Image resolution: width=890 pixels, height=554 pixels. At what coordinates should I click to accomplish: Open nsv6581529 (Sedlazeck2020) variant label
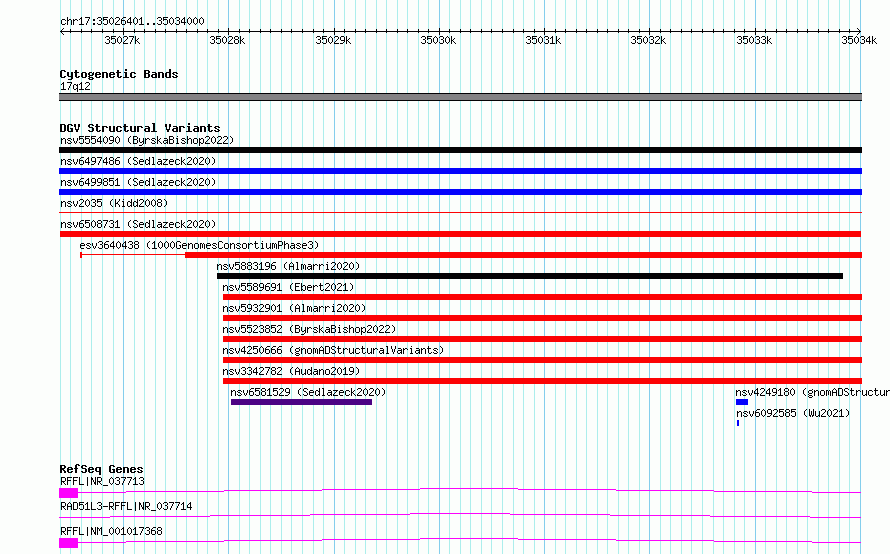tap(308, 392)
